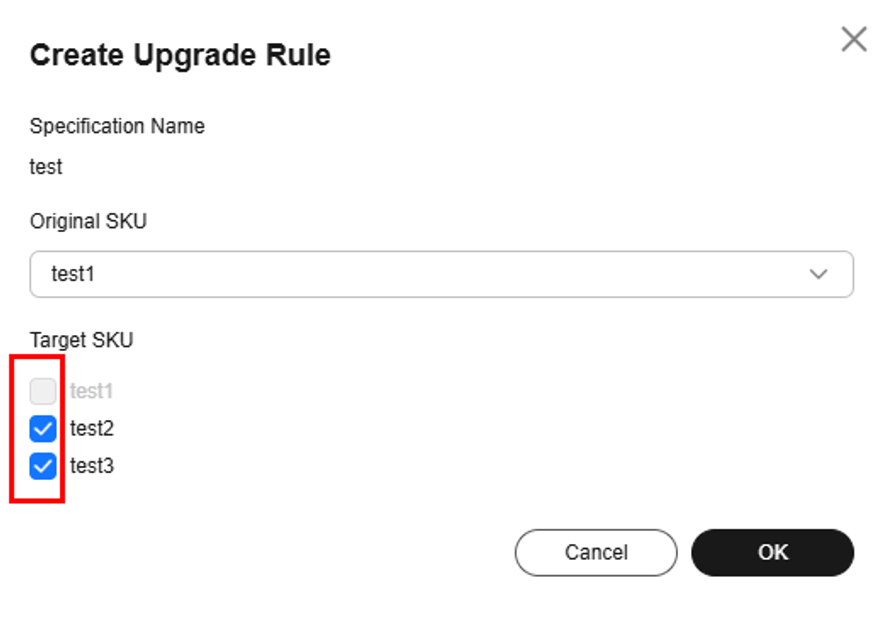Cancel the upgrade rule creation
893x620 pixels.
tap(596, 552)
